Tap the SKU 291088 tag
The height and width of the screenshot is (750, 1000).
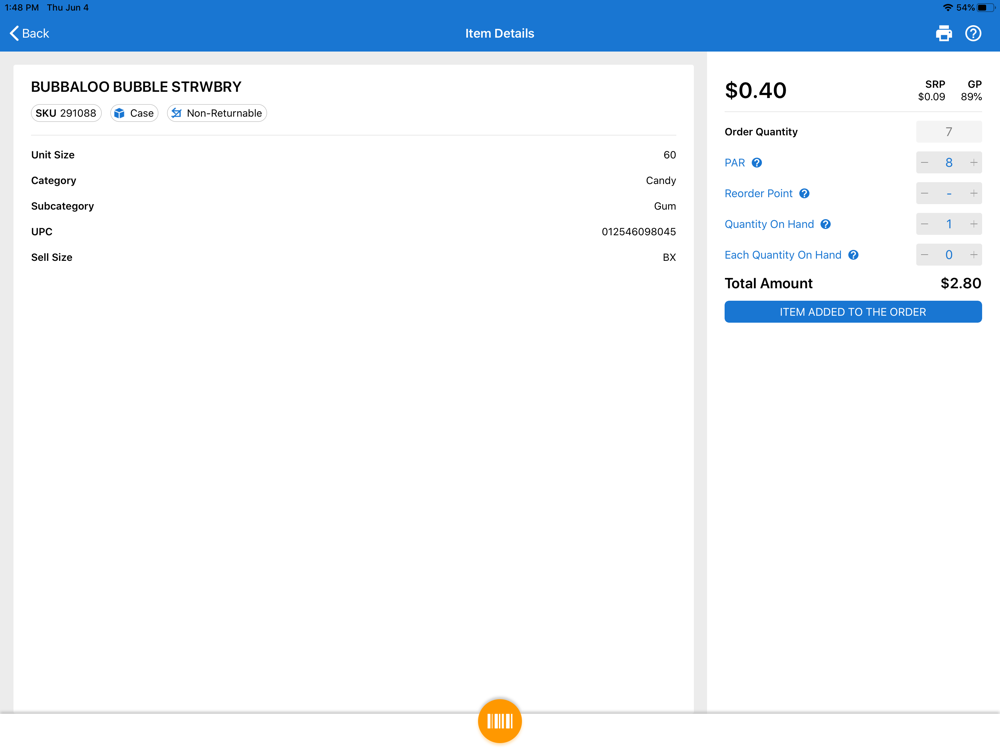click(66, 113)
